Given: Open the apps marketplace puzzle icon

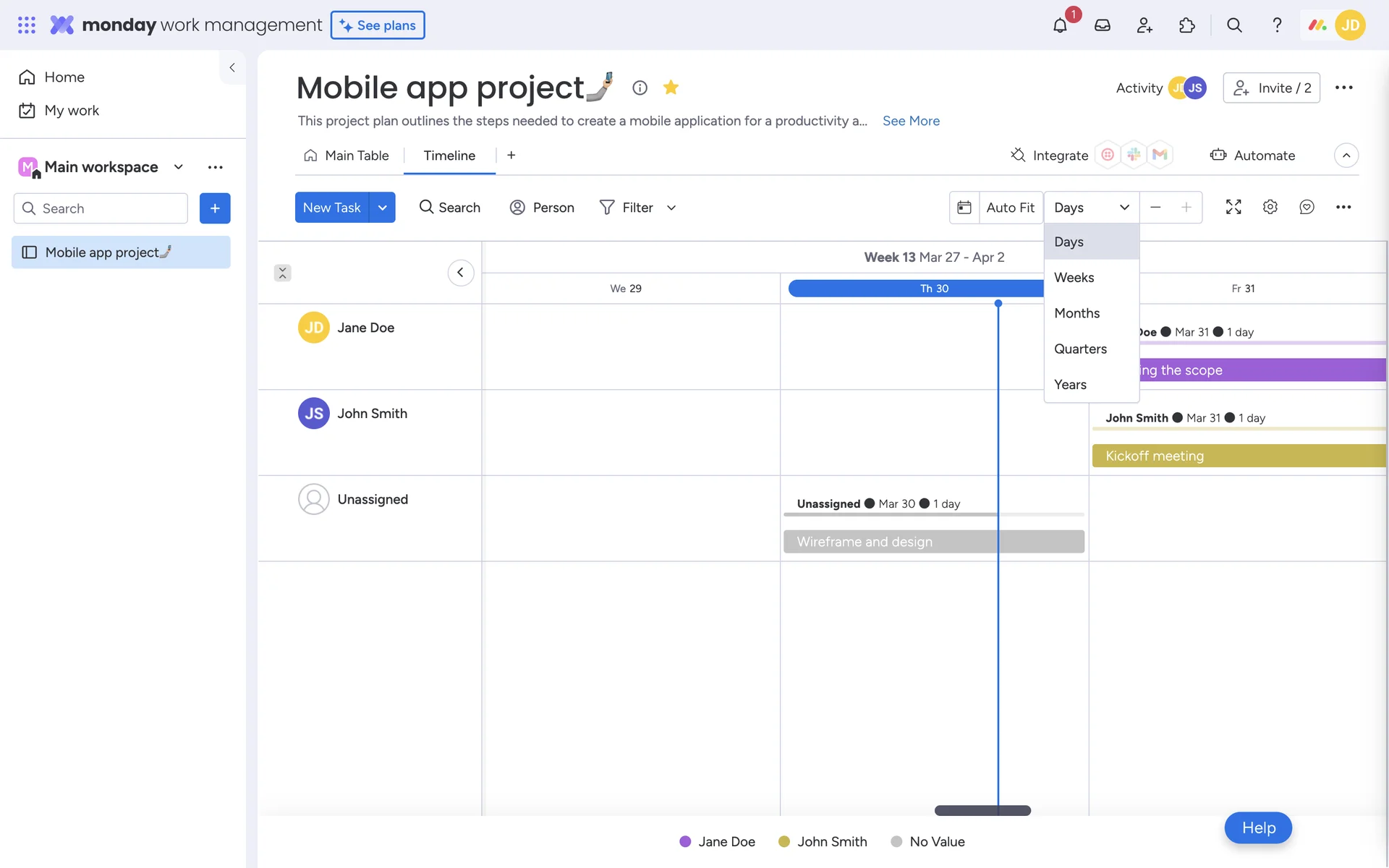Looking at the screenshot, I should pos(1186,25).
